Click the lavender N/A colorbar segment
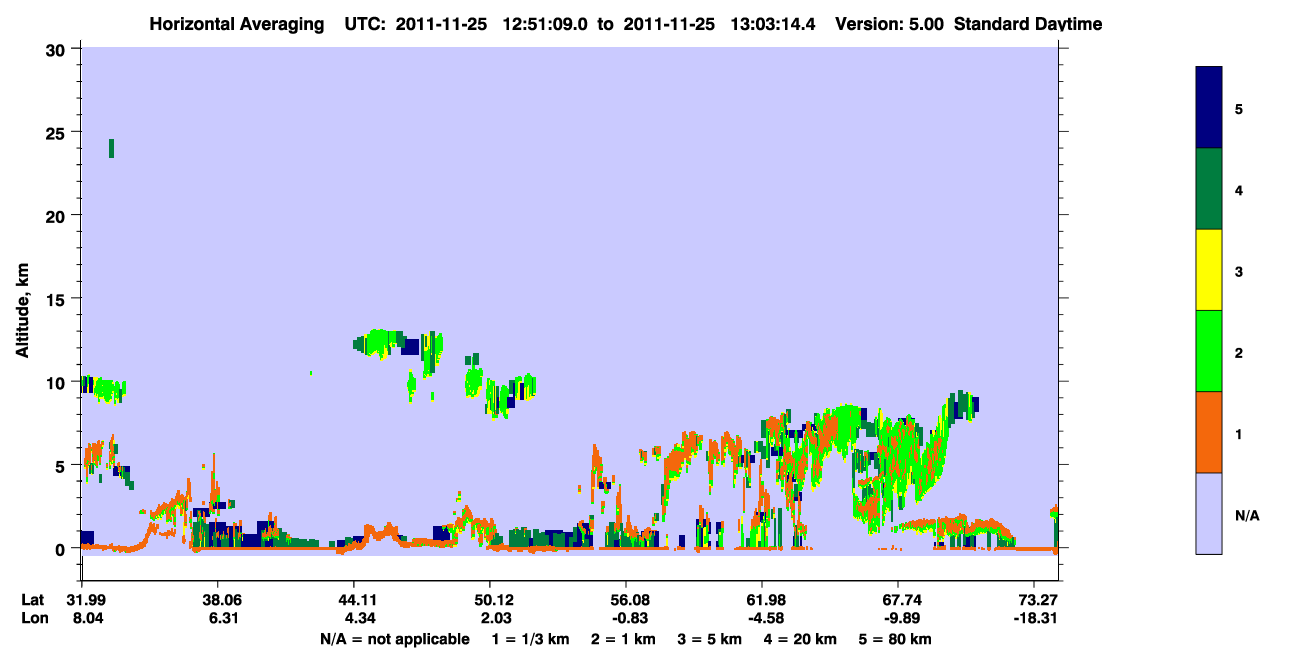The width and height of the screenshot is (1300, 667). point(1209,513)
